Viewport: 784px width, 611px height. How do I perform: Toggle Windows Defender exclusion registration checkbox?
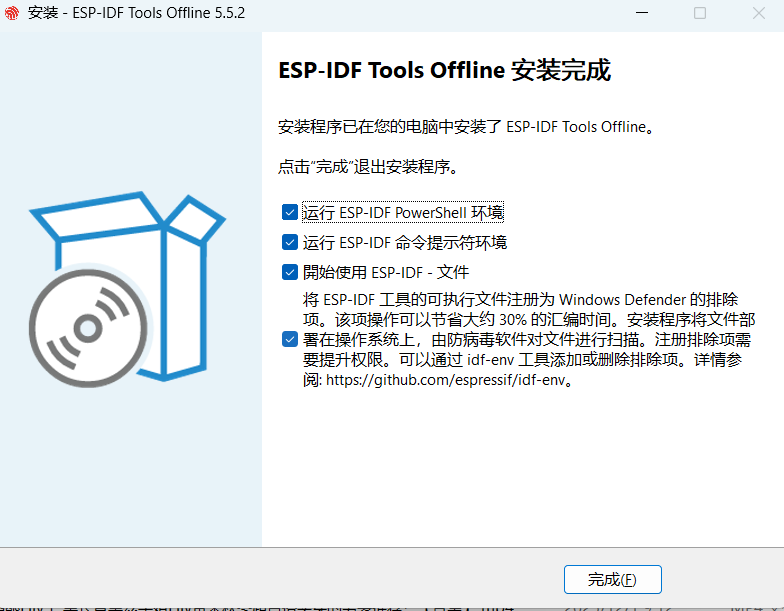(290, 340)
